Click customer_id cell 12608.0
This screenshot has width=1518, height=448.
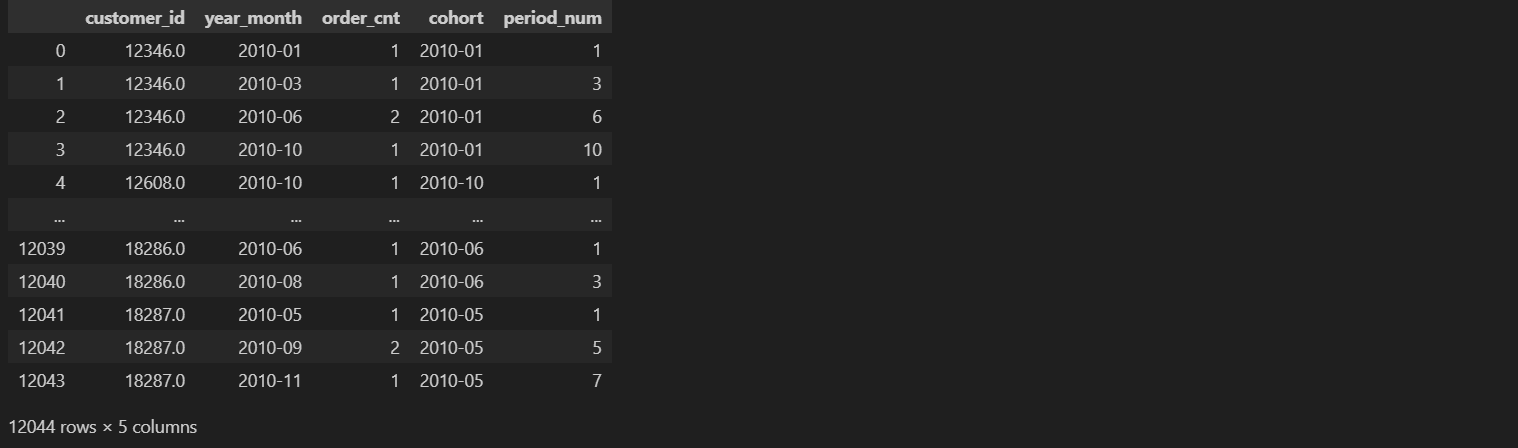155,183
